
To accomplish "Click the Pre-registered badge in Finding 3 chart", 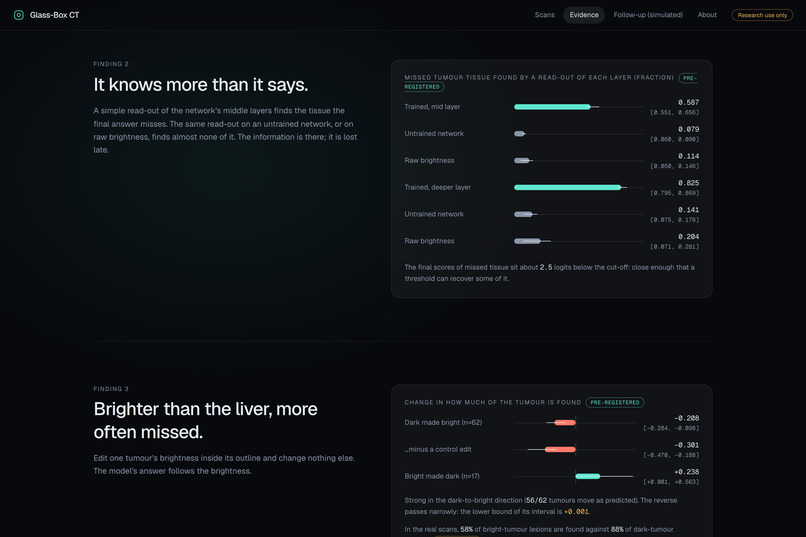I will pyautogui.click(x=615, y=402).
